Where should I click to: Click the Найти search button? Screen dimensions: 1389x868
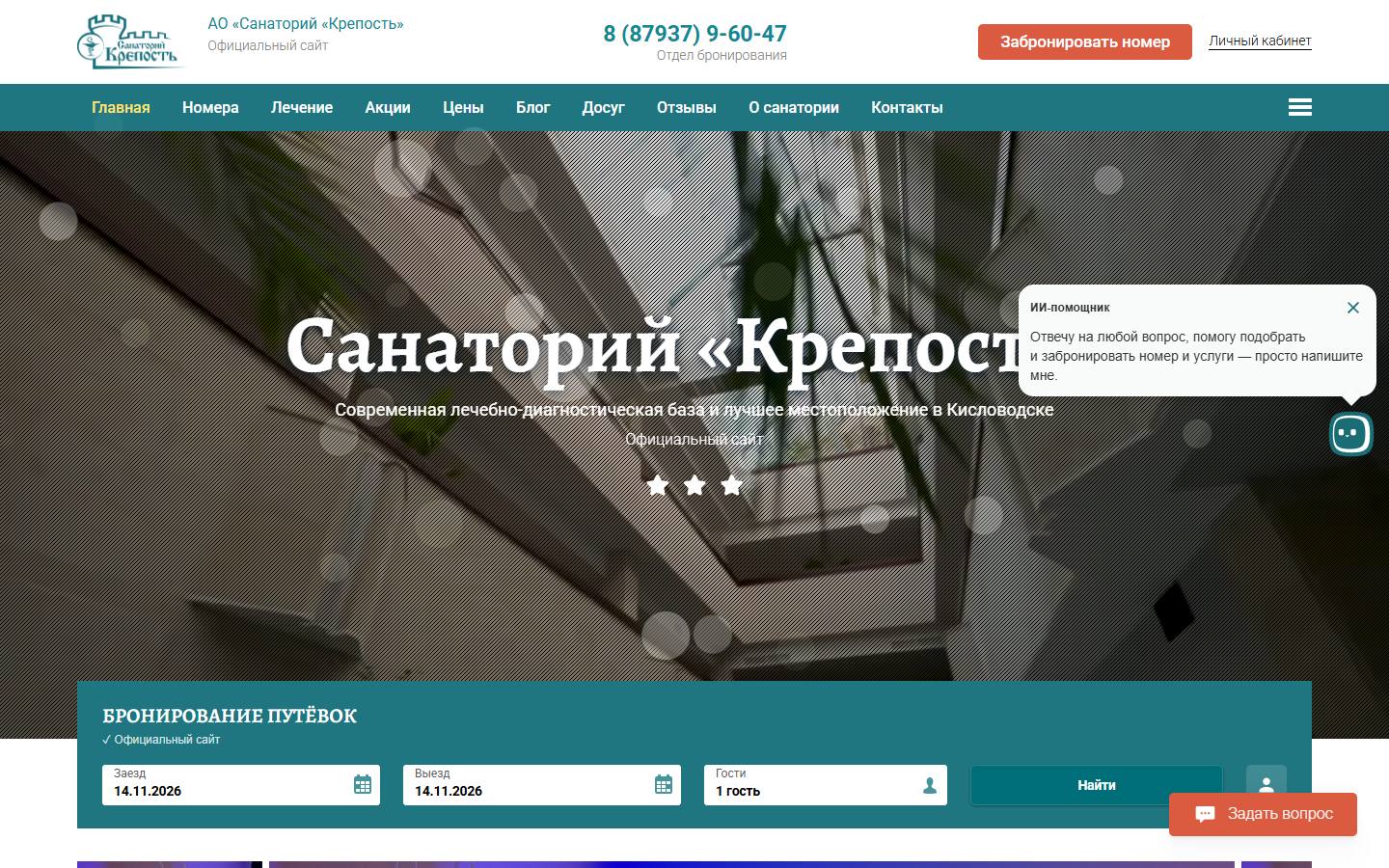coord(1097,785)
